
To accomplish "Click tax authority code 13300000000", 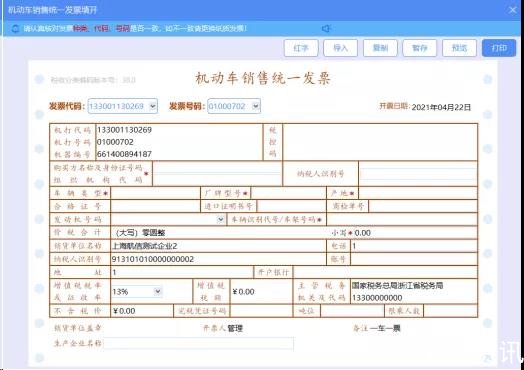I will click(377, 298).
